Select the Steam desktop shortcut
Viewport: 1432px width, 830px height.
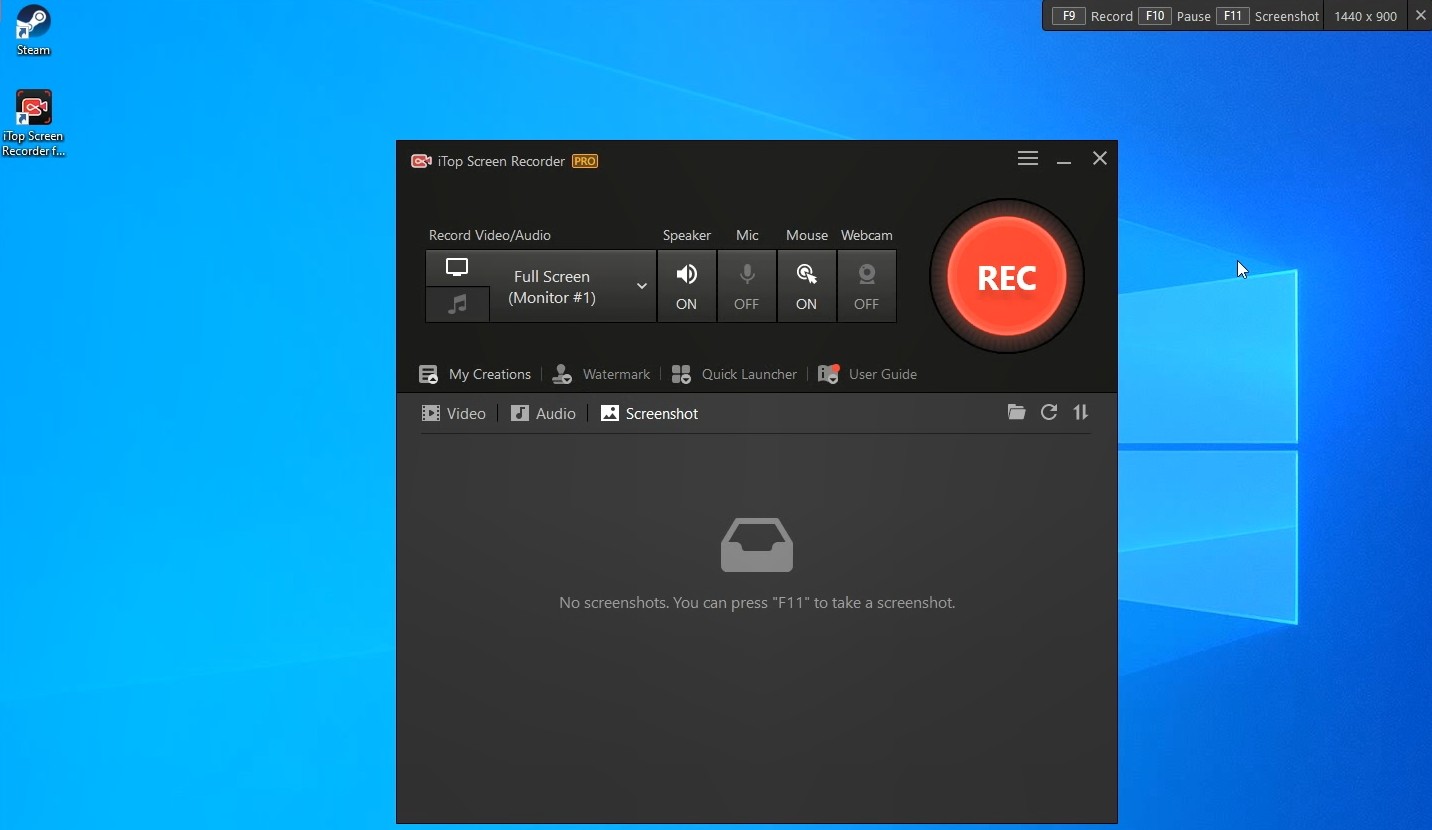[33, 30]
